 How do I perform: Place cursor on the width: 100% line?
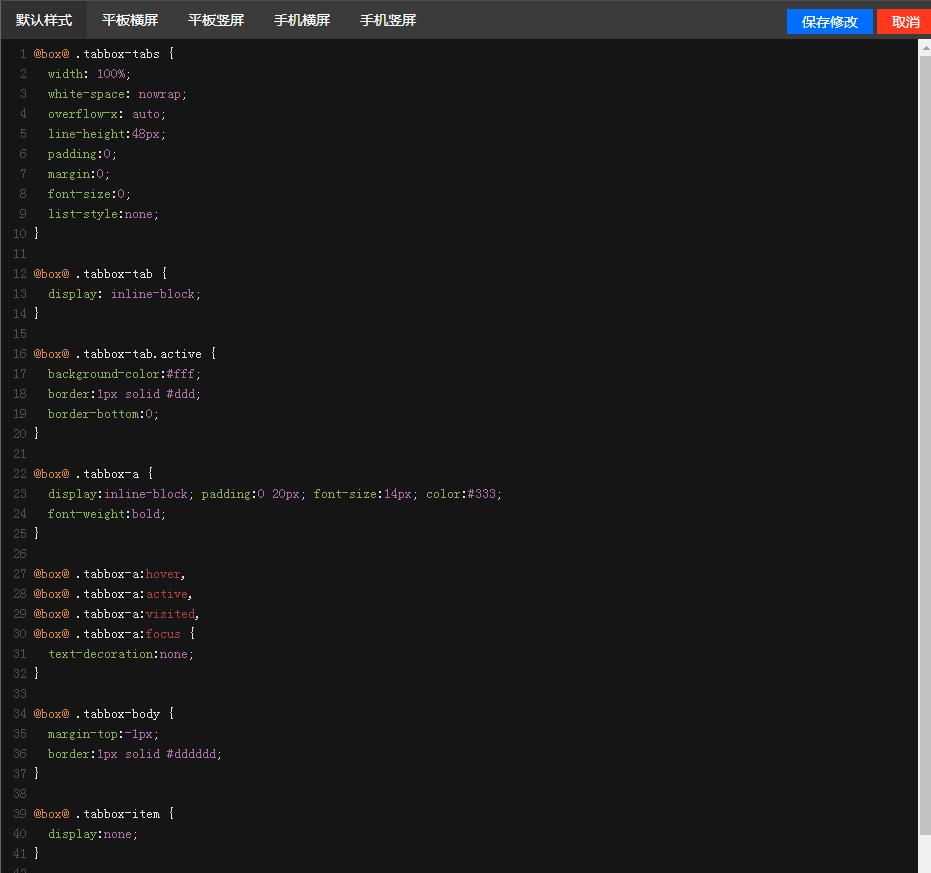pos(89,74)
